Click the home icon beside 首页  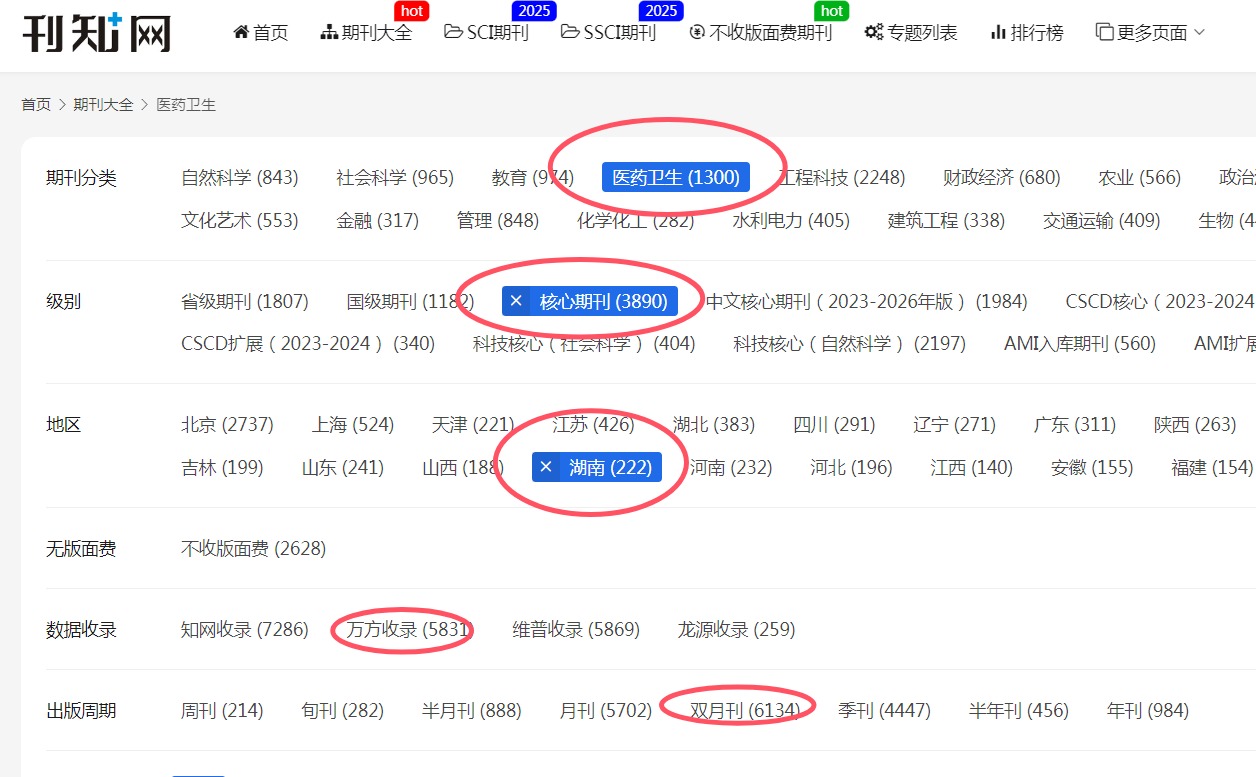point(241,33)
